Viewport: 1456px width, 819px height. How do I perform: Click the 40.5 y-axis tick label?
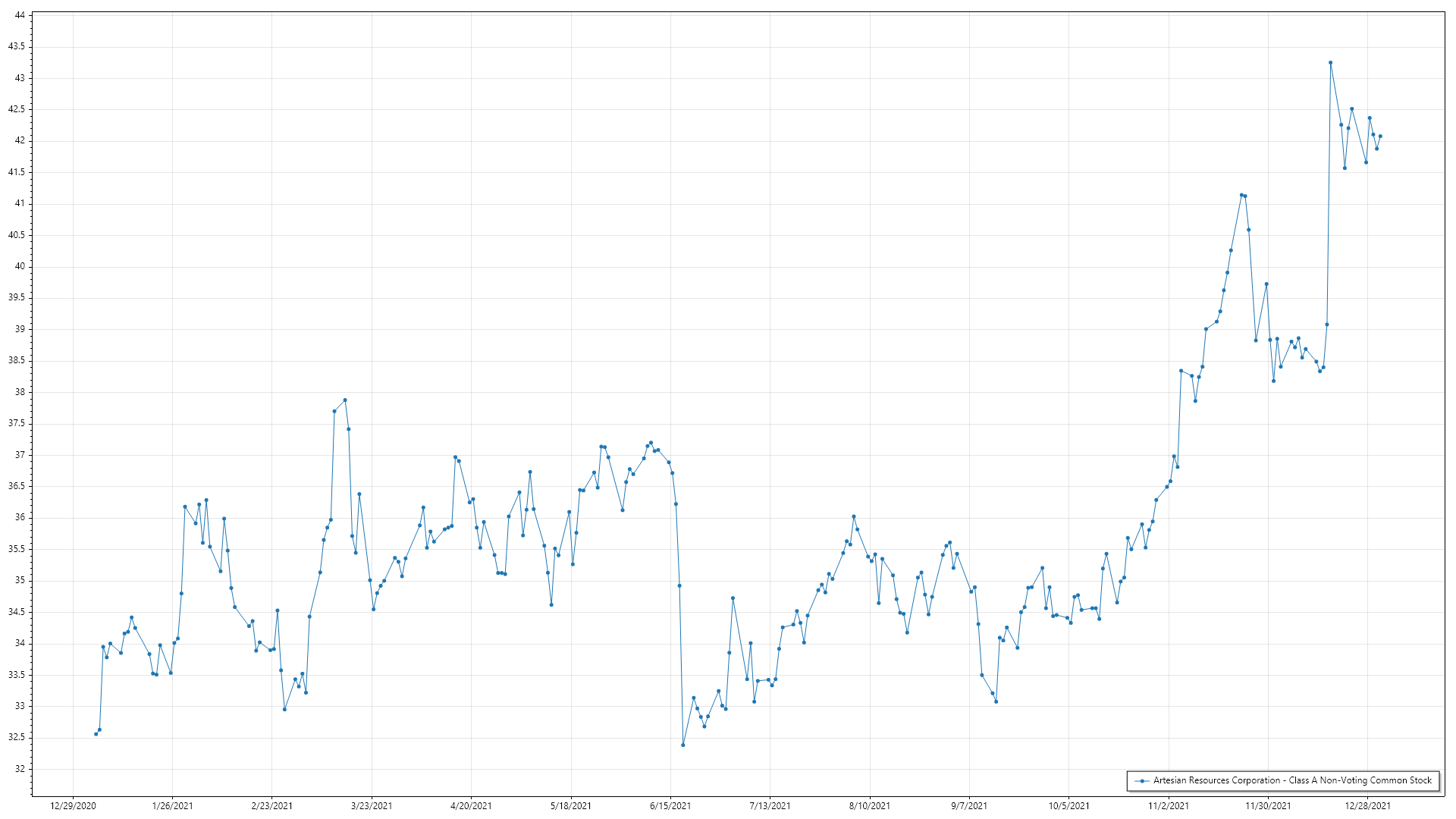17,235
